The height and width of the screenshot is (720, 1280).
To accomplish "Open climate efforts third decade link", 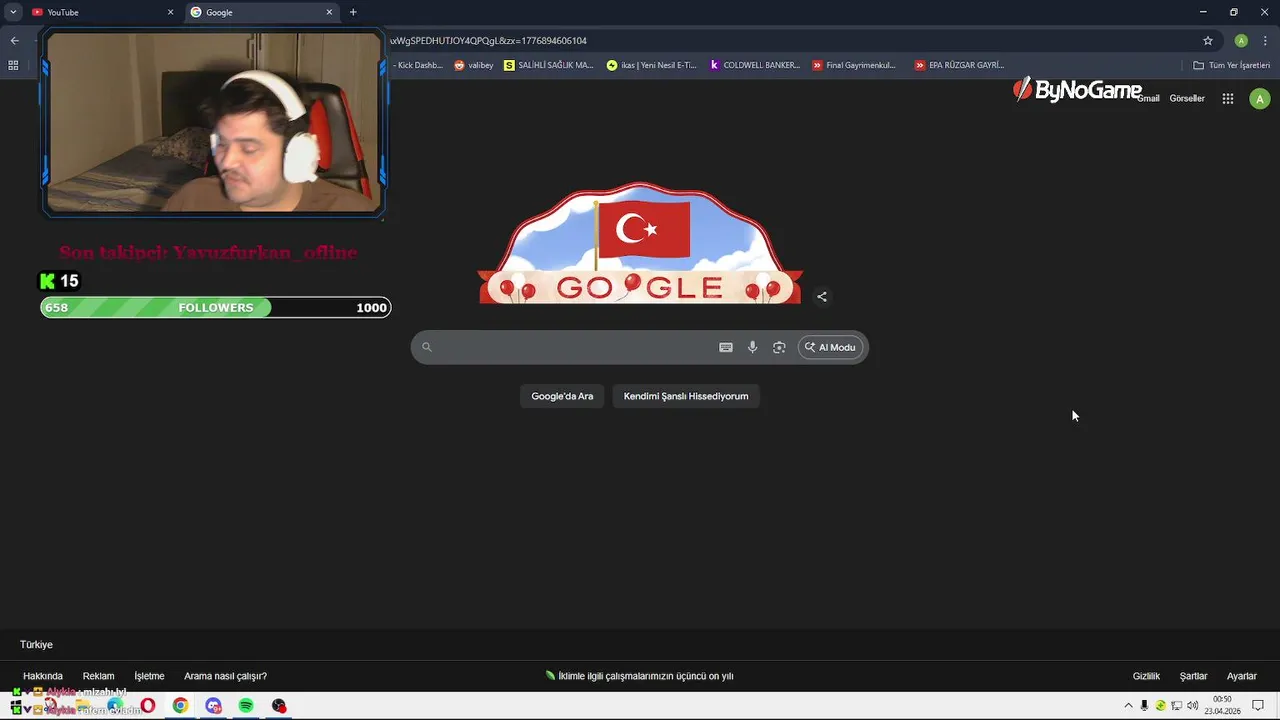I will coord(640,676).
